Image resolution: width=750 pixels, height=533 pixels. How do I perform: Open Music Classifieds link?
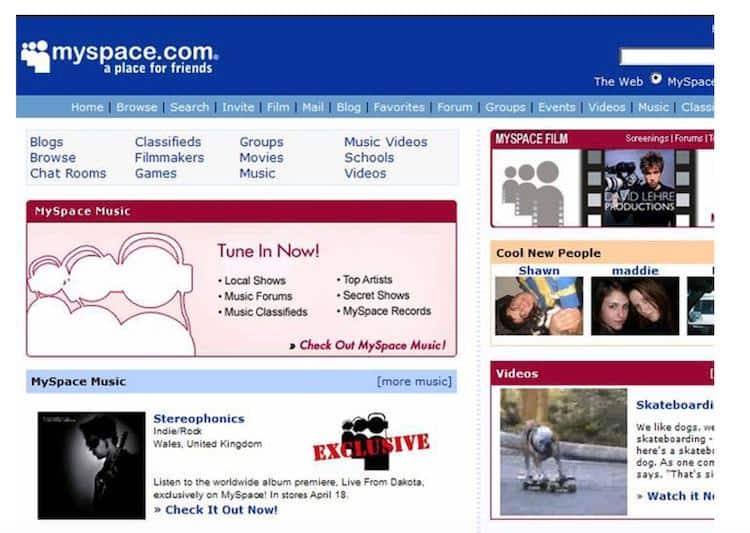[265, 312]
